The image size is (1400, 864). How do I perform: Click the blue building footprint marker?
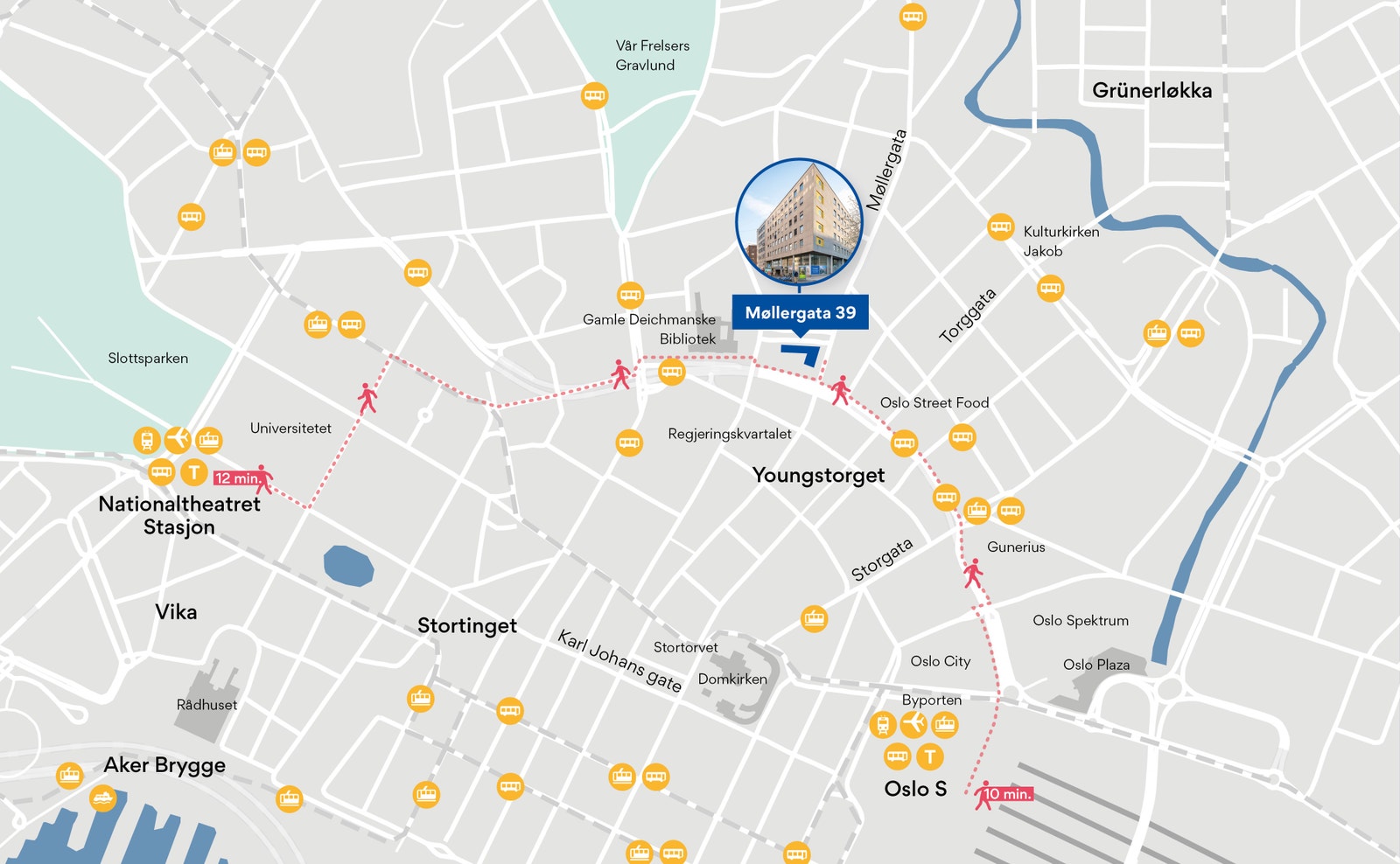[801, 354]
